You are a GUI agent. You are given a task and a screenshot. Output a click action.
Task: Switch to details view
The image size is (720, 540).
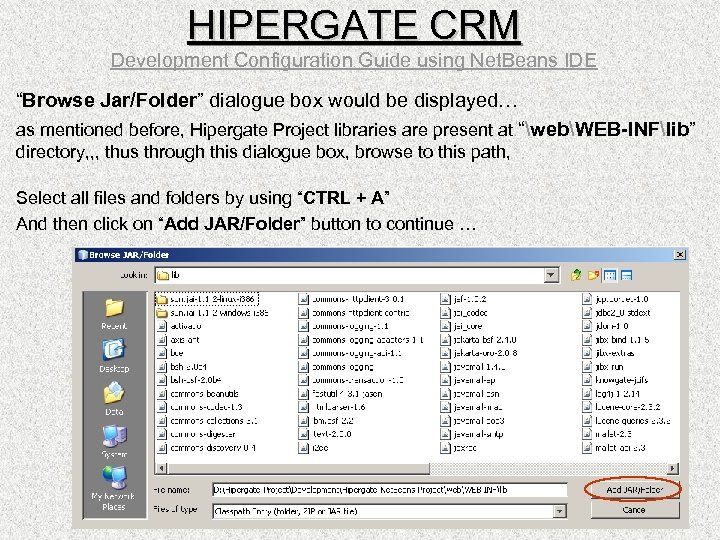coord(626,275)
